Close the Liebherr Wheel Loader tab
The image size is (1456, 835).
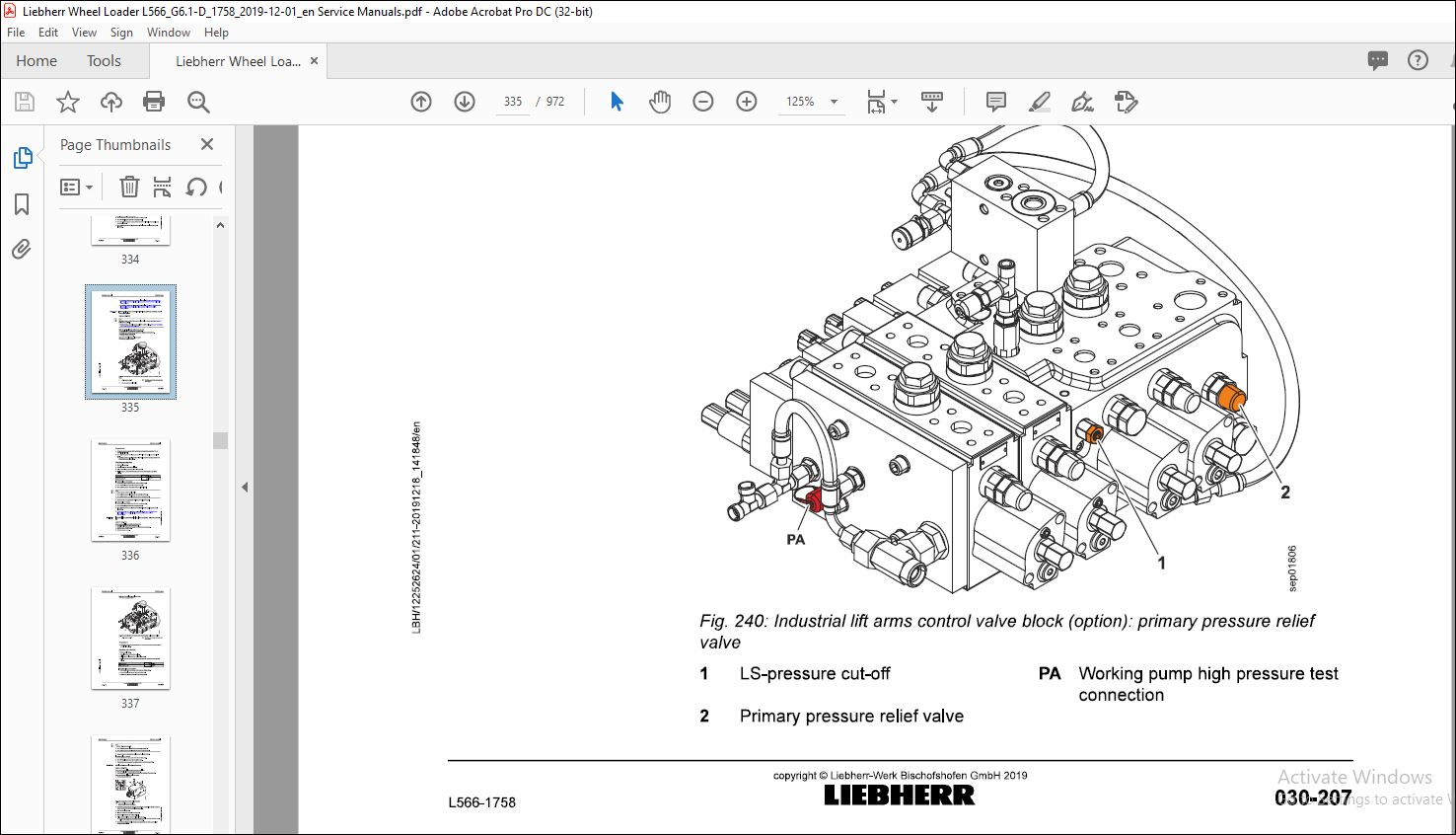(315, 61)
